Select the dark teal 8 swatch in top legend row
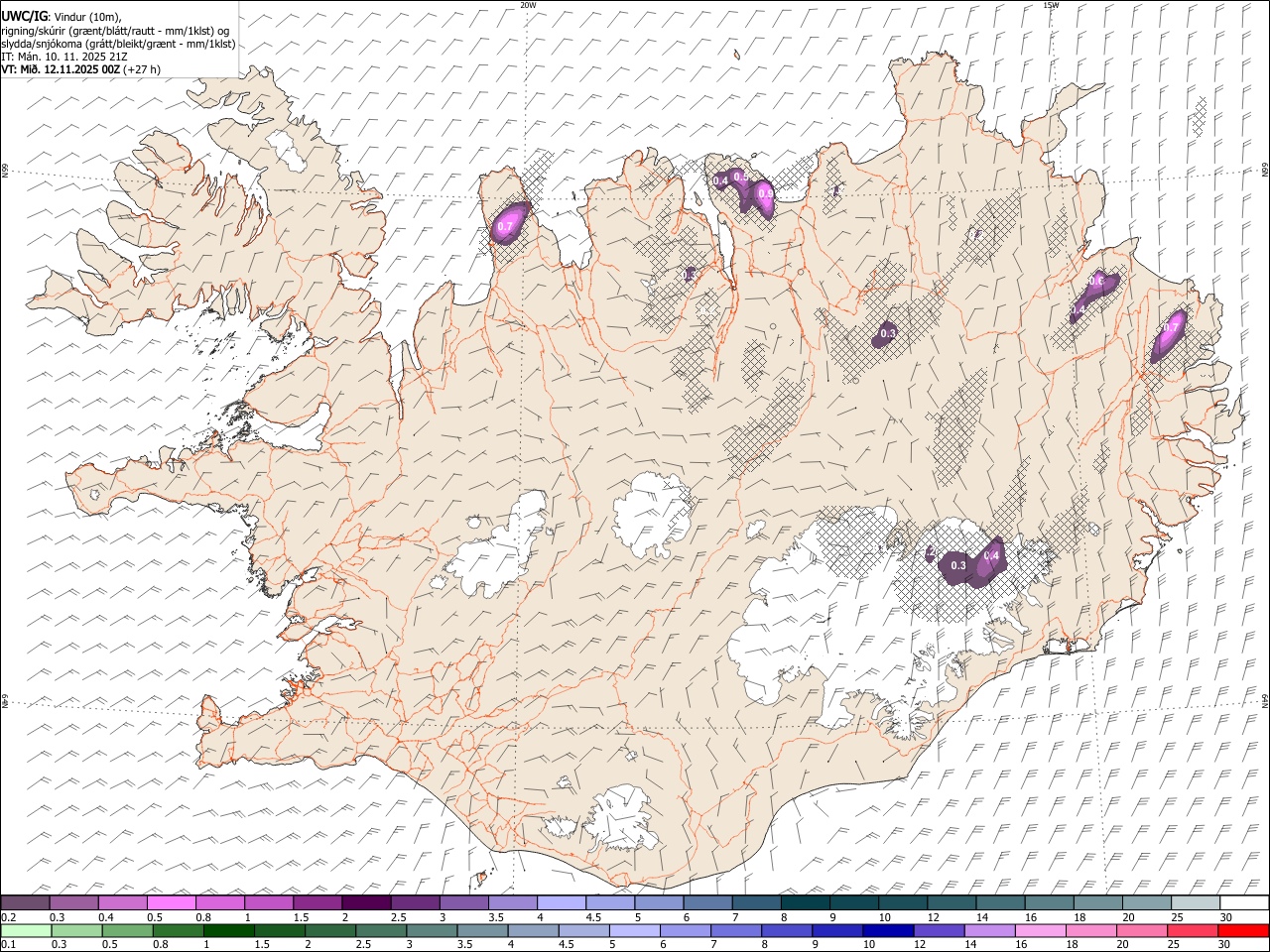 pyautogui.click(x=806, y=902)
